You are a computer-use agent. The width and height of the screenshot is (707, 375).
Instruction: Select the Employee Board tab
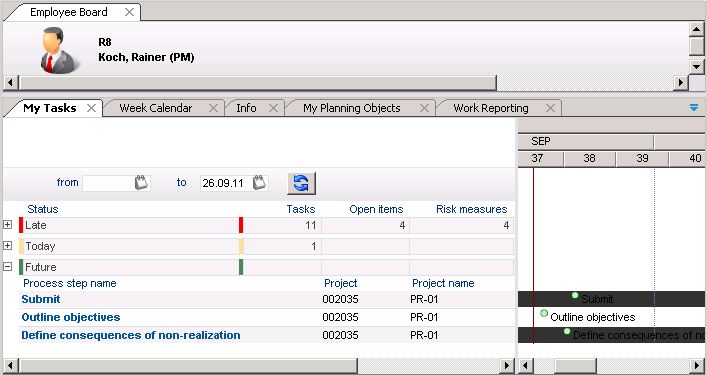69,12
